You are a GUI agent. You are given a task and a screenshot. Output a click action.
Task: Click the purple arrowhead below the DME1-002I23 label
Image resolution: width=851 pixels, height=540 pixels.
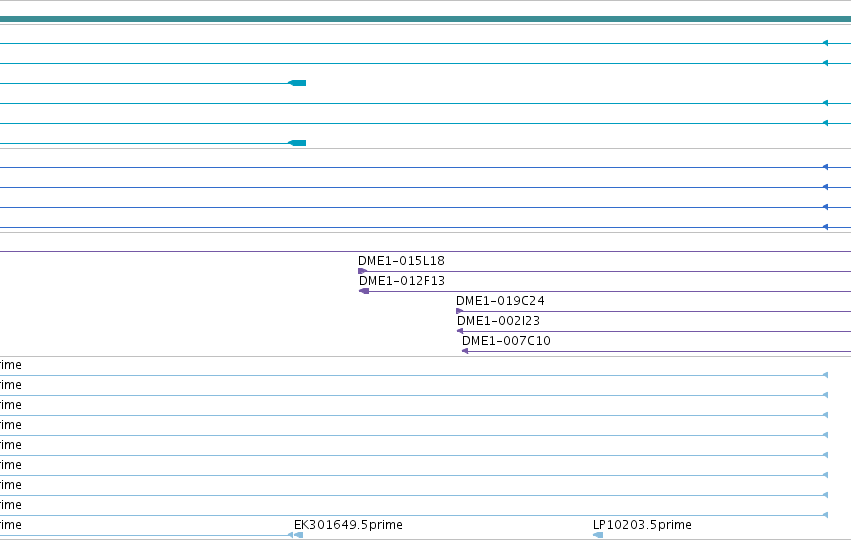(x=460, y=331)
